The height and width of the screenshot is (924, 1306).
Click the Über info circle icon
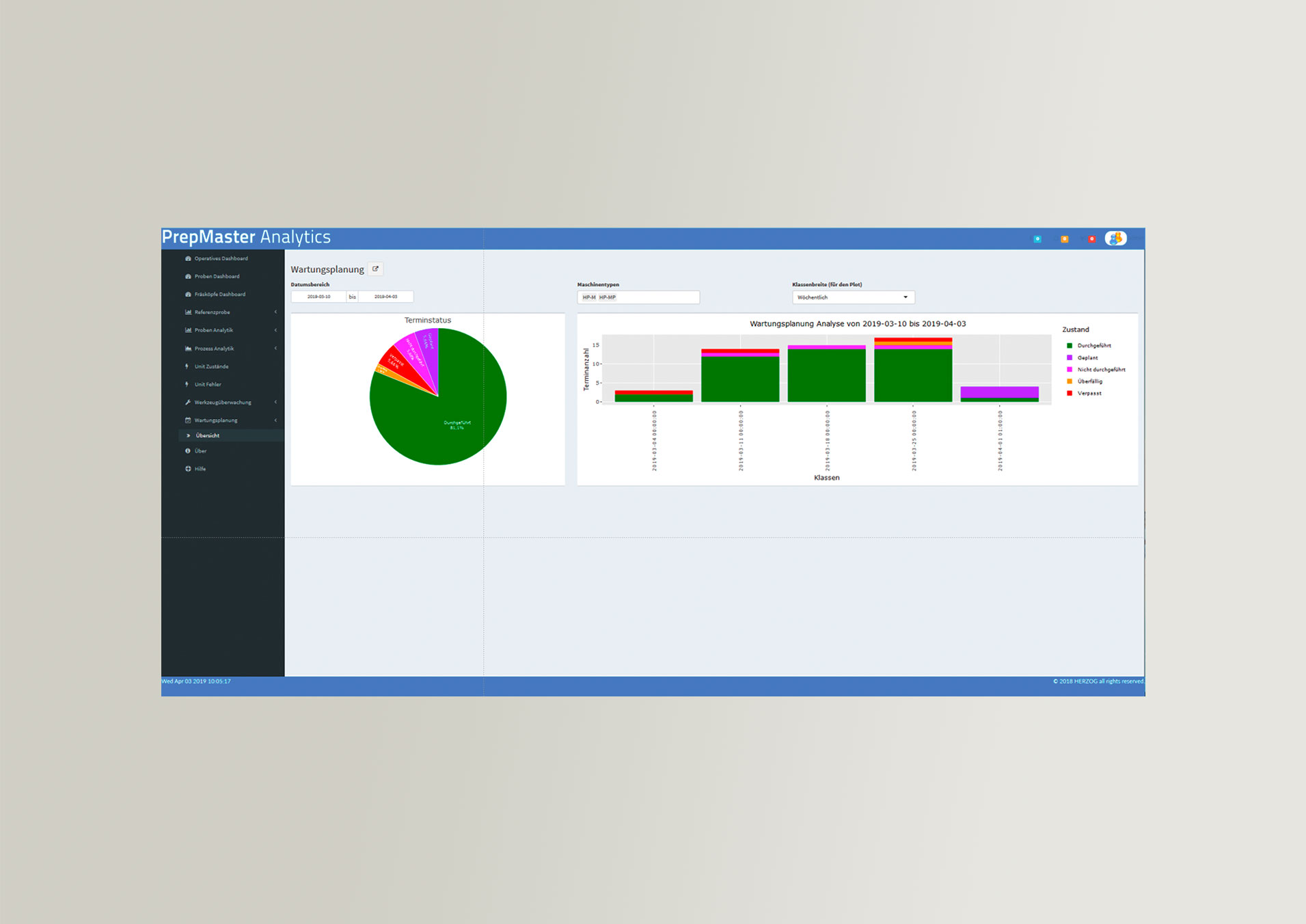coord(188,451)
